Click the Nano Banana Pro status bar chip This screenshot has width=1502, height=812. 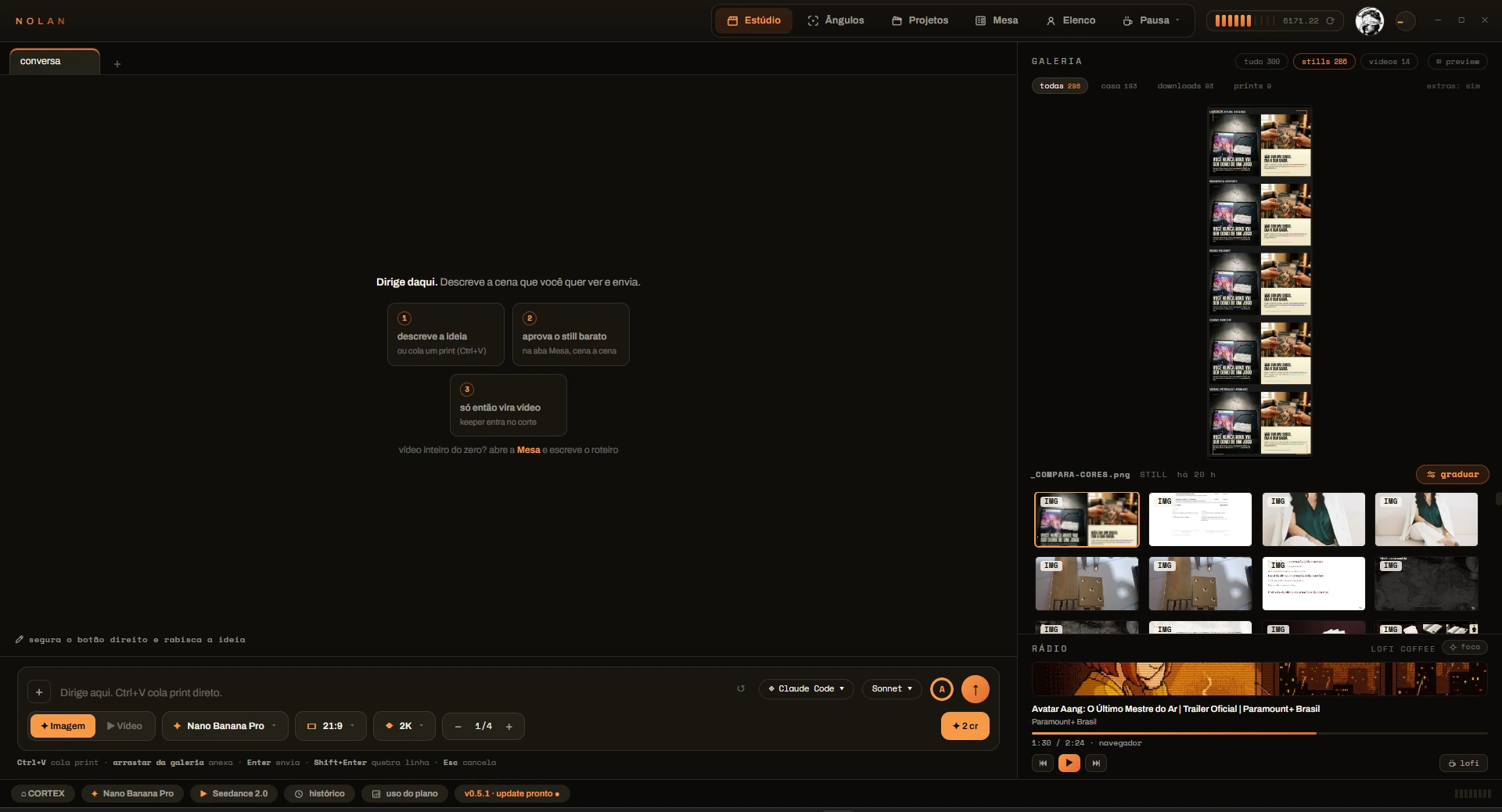tap(133, 793)
